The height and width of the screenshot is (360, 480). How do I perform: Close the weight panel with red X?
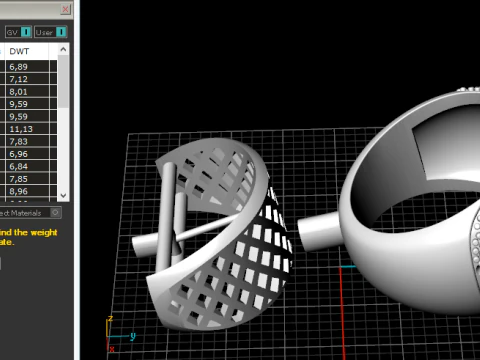coord(65,9)
